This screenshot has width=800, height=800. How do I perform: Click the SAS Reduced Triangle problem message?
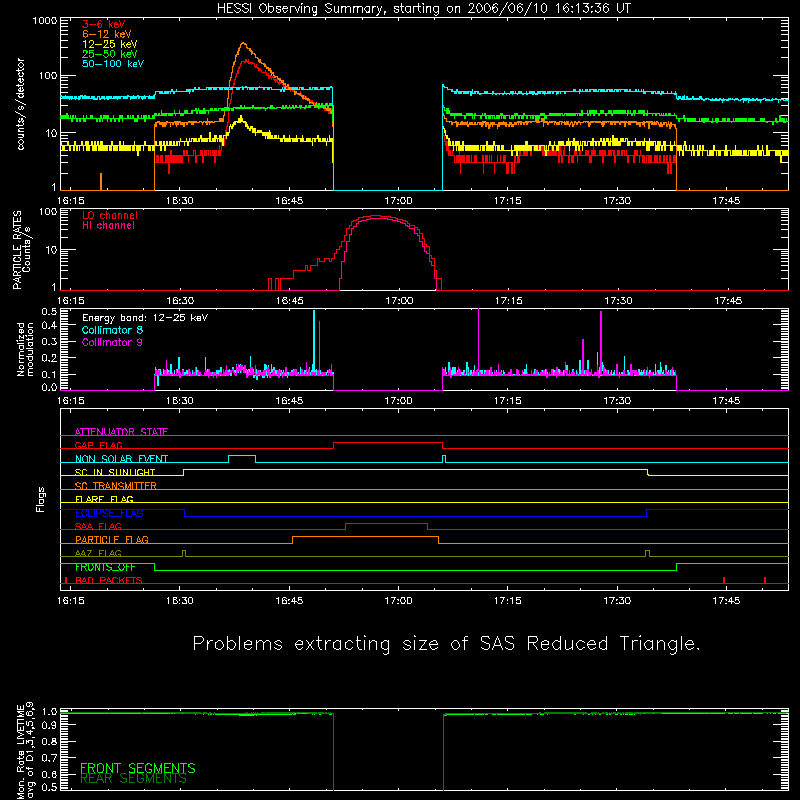446,644
